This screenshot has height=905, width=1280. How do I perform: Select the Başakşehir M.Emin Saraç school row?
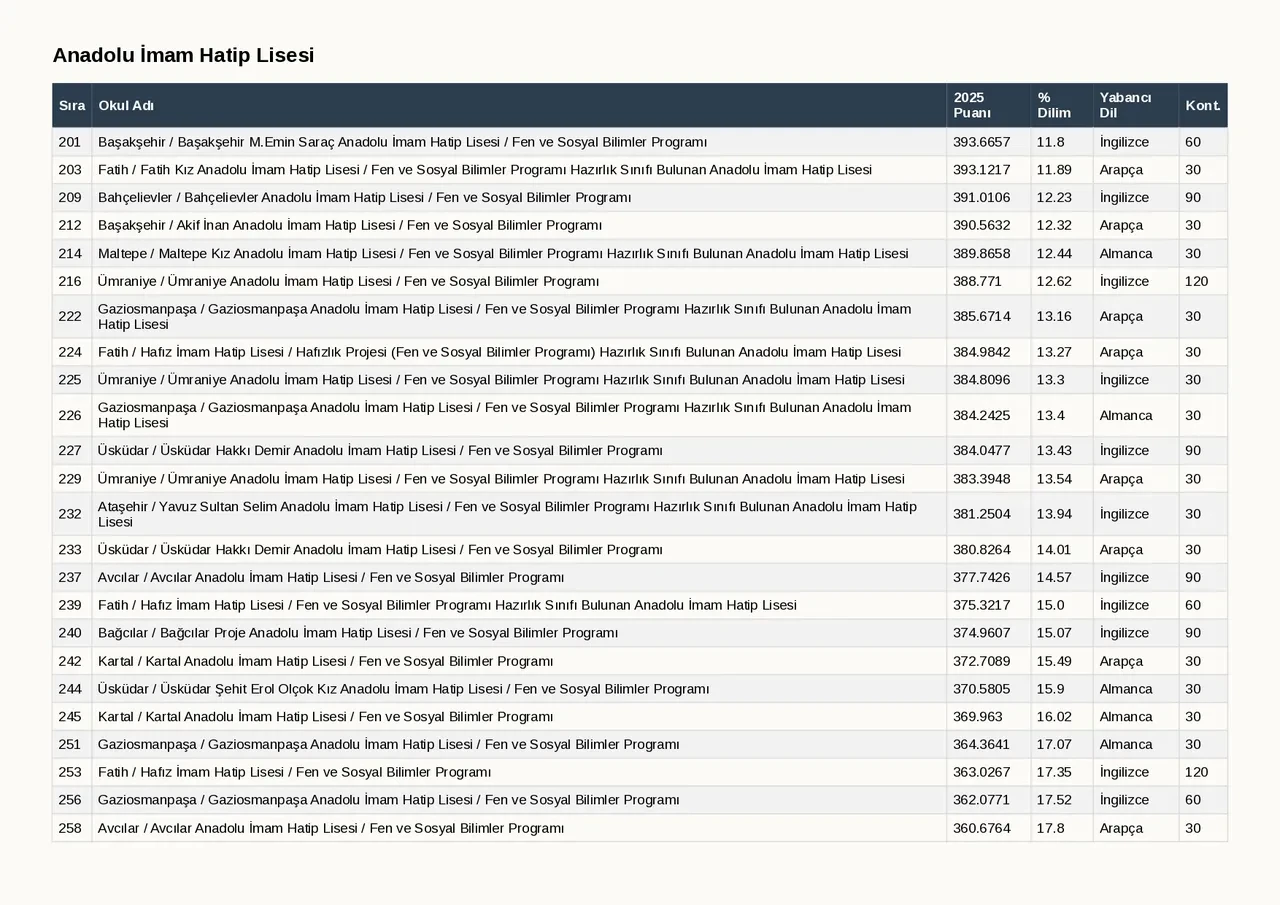(x=640, y=142)
